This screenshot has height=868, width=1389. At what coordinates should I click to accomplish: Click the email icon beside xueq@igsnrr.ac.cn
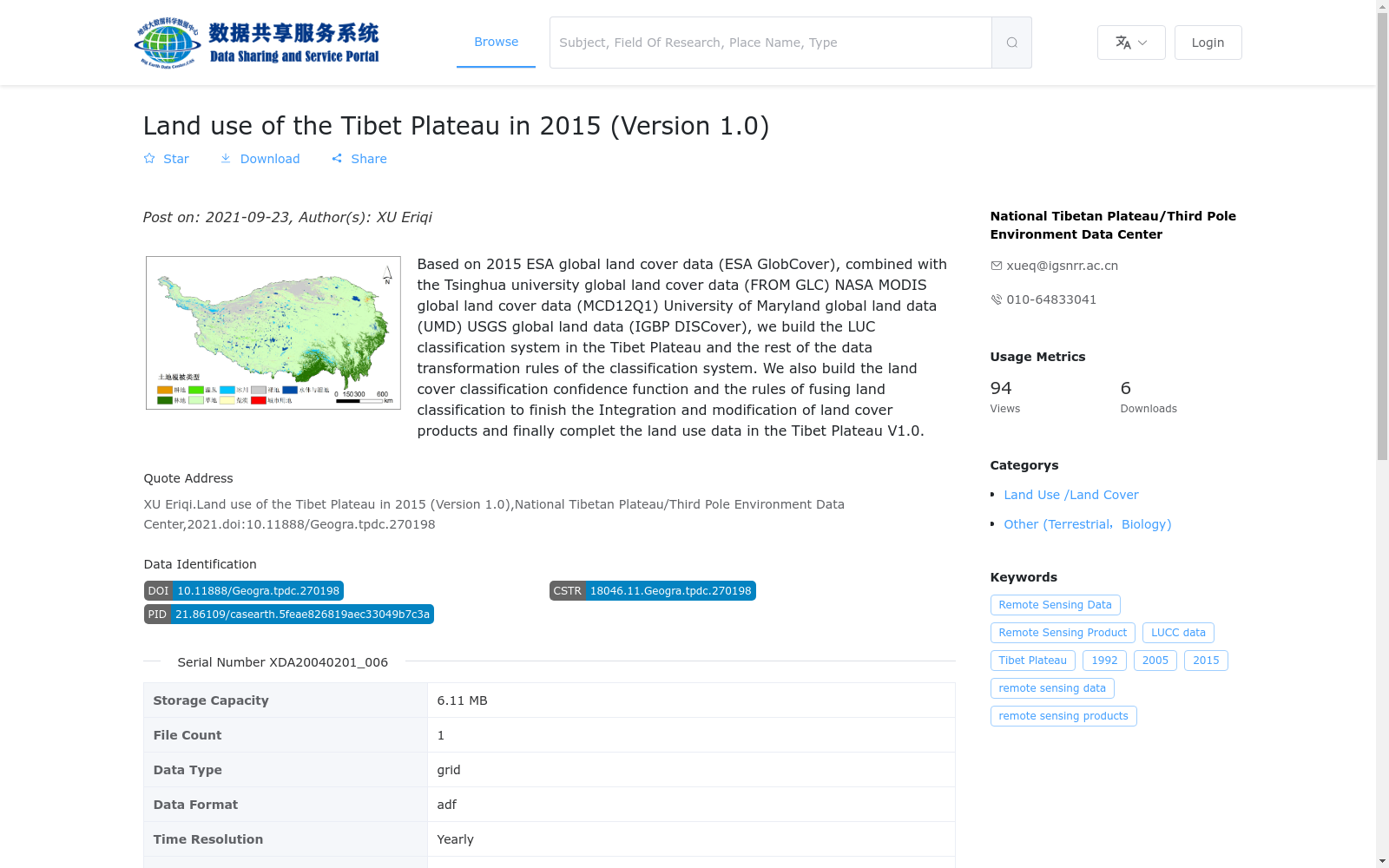coord(996,266)
